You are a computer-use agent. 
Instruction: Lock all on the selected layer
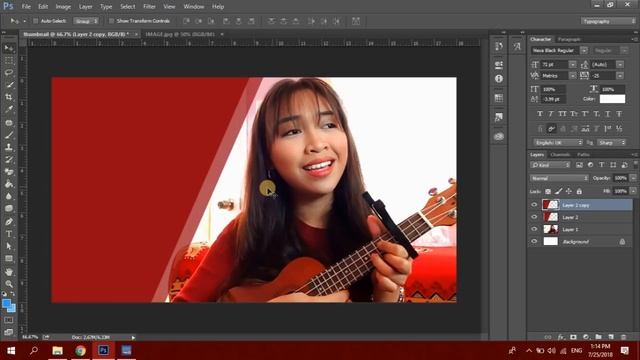tap(579, 191)
